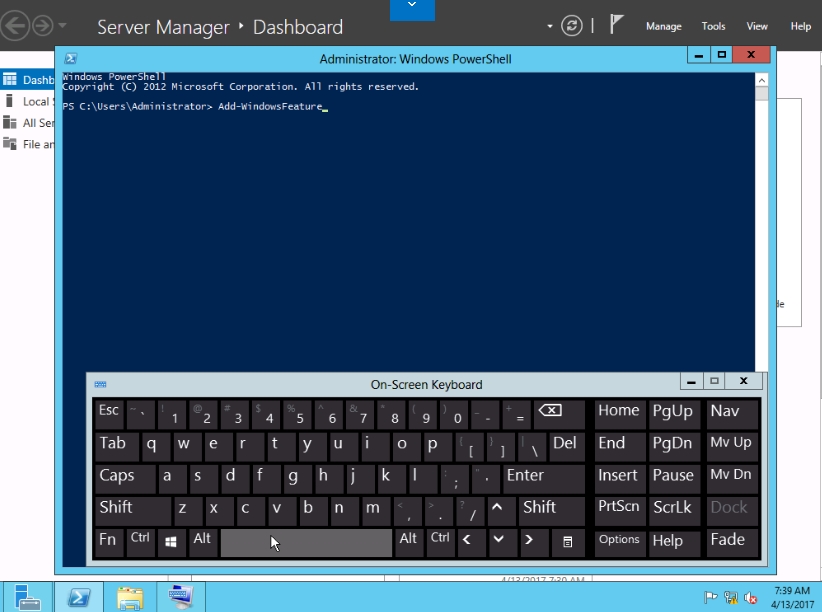This screenshot has height=612, width=822.
Task: Tap the Enter key
Action: (x=543, y=478)
